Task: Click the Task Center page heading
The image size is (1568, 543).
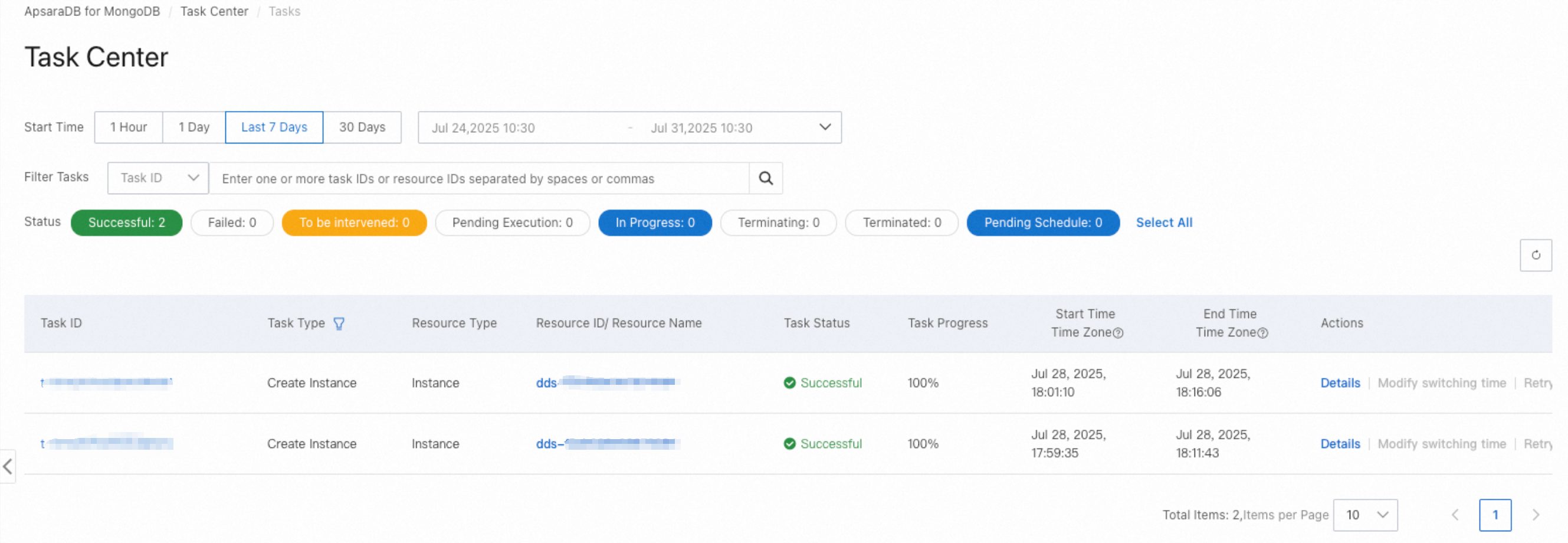Action: coord(96,57)
